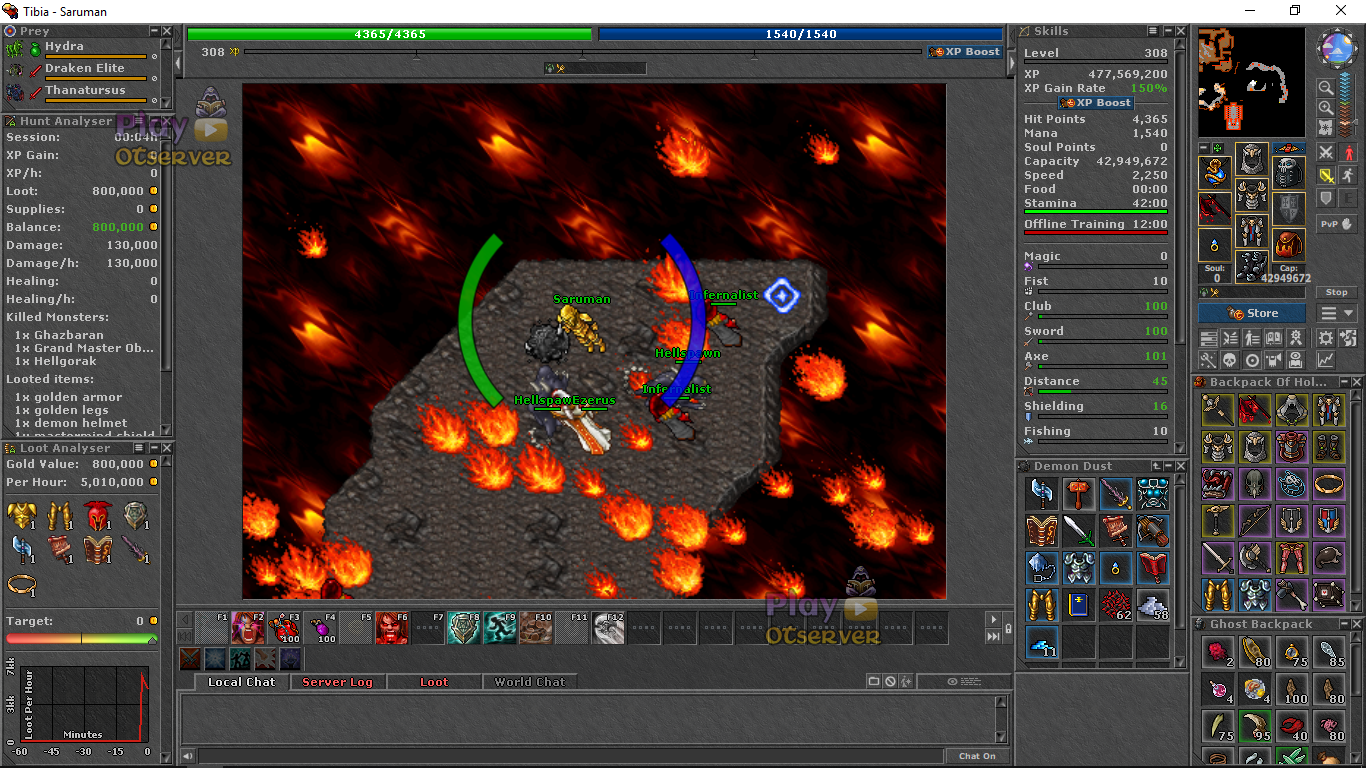Viewport: 1366px width, 768px height.
Task: Open the Loot Analyser panel menu
Action: pos(139,449)
